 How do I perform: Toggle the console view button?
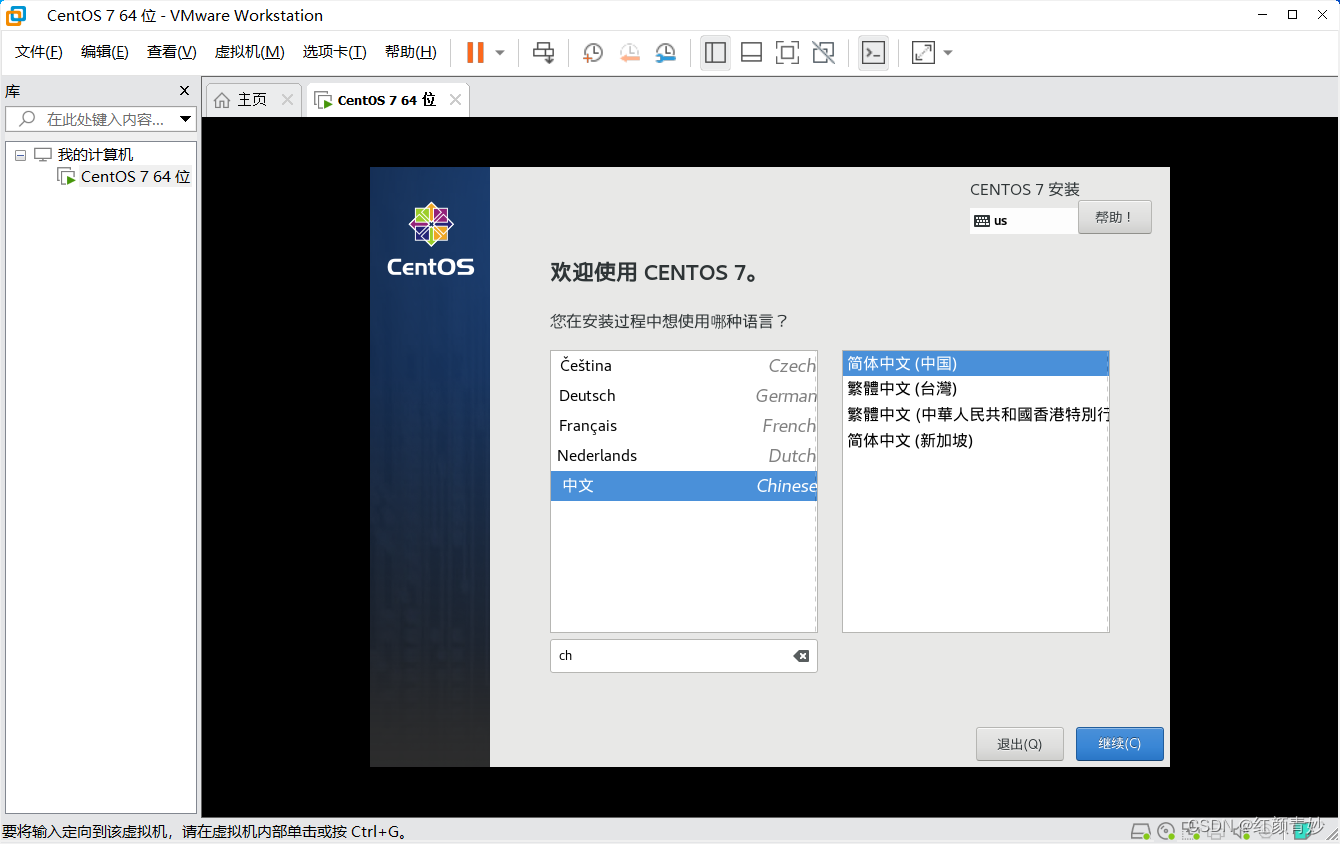pos(873,53)
